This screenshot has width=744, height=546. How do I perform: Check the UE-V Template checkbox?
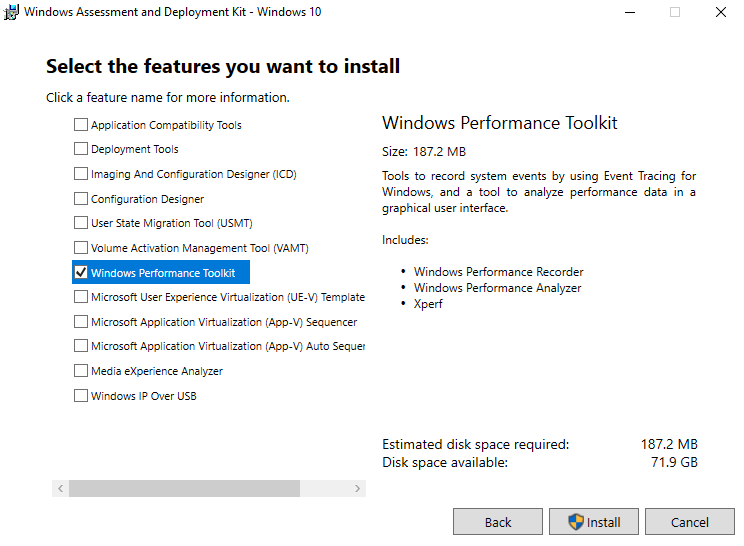[81, 297]
